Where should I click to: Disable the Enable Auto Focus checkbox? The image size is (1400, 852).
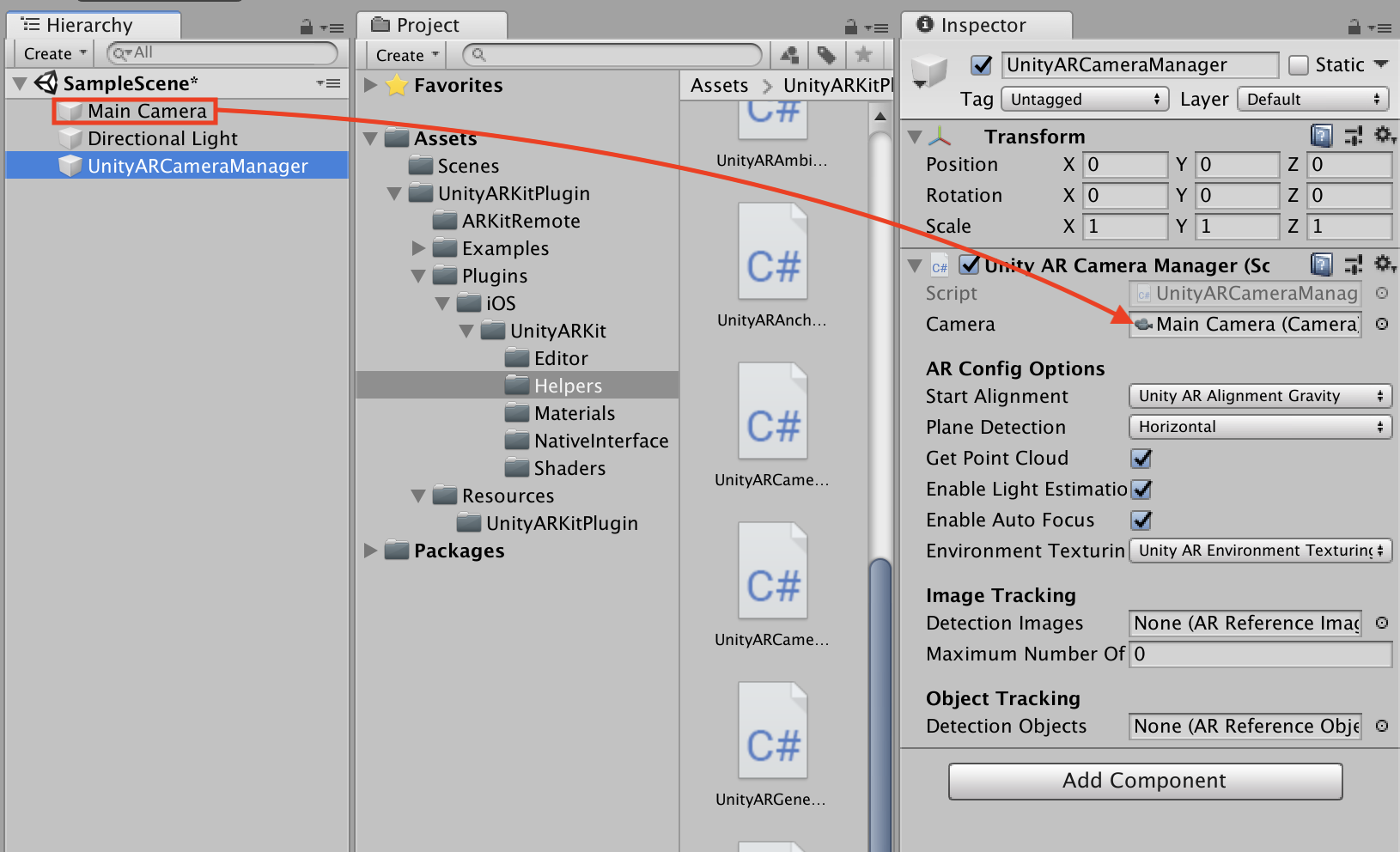tap(1141, 520)
